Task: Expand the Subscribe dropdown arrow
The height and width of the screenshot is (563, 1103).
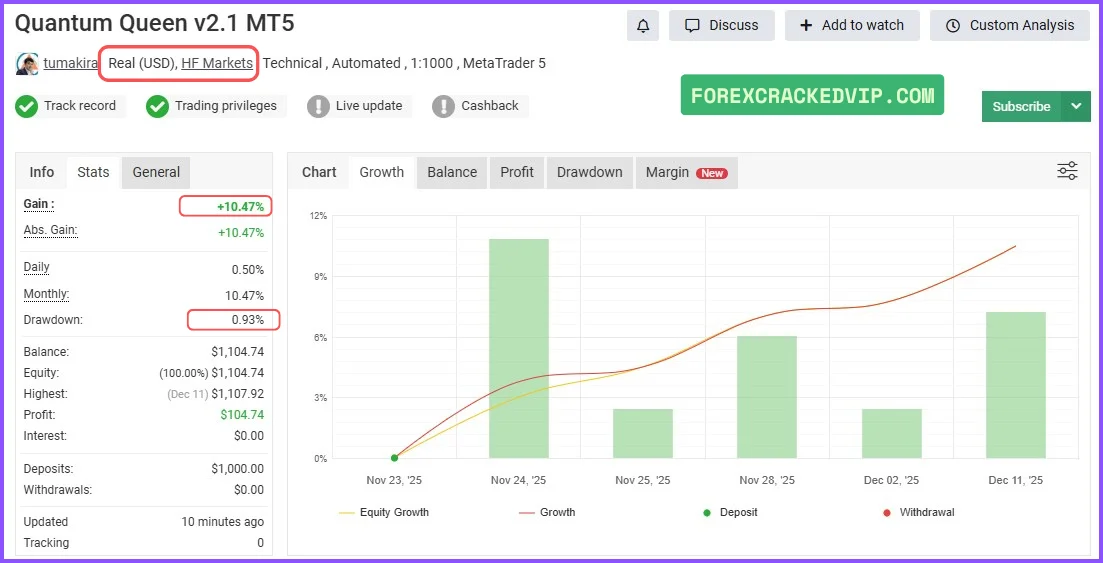Action: (1076, 106)
